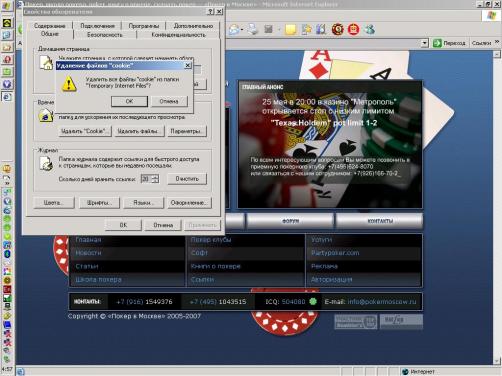Click the red circular icon beside the poker chip
Viewport: 502px width, 376px height.
click(353, 30)
